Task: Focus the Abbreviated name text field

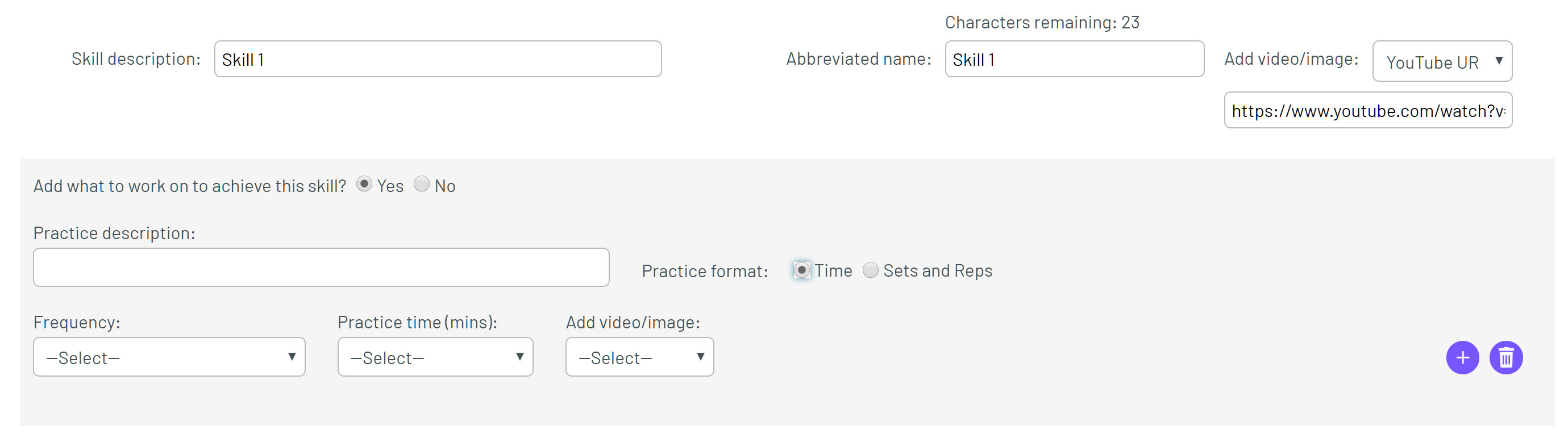Action: [x=1074, y=59]
